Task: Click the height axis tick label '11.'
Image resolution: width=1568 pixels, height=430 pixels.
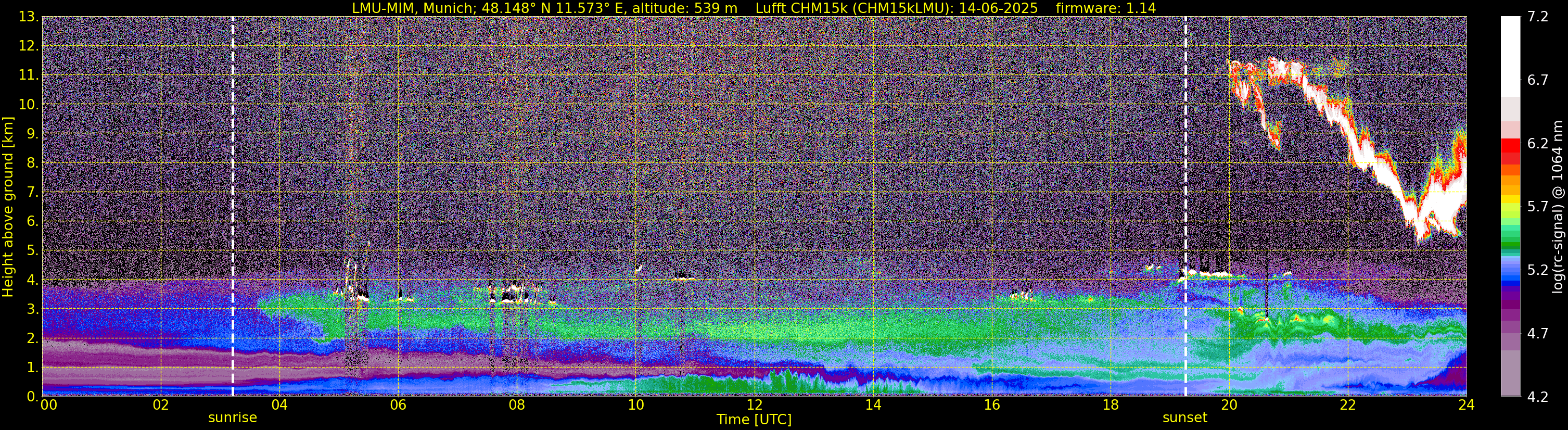Action: (x=29, y=75)
